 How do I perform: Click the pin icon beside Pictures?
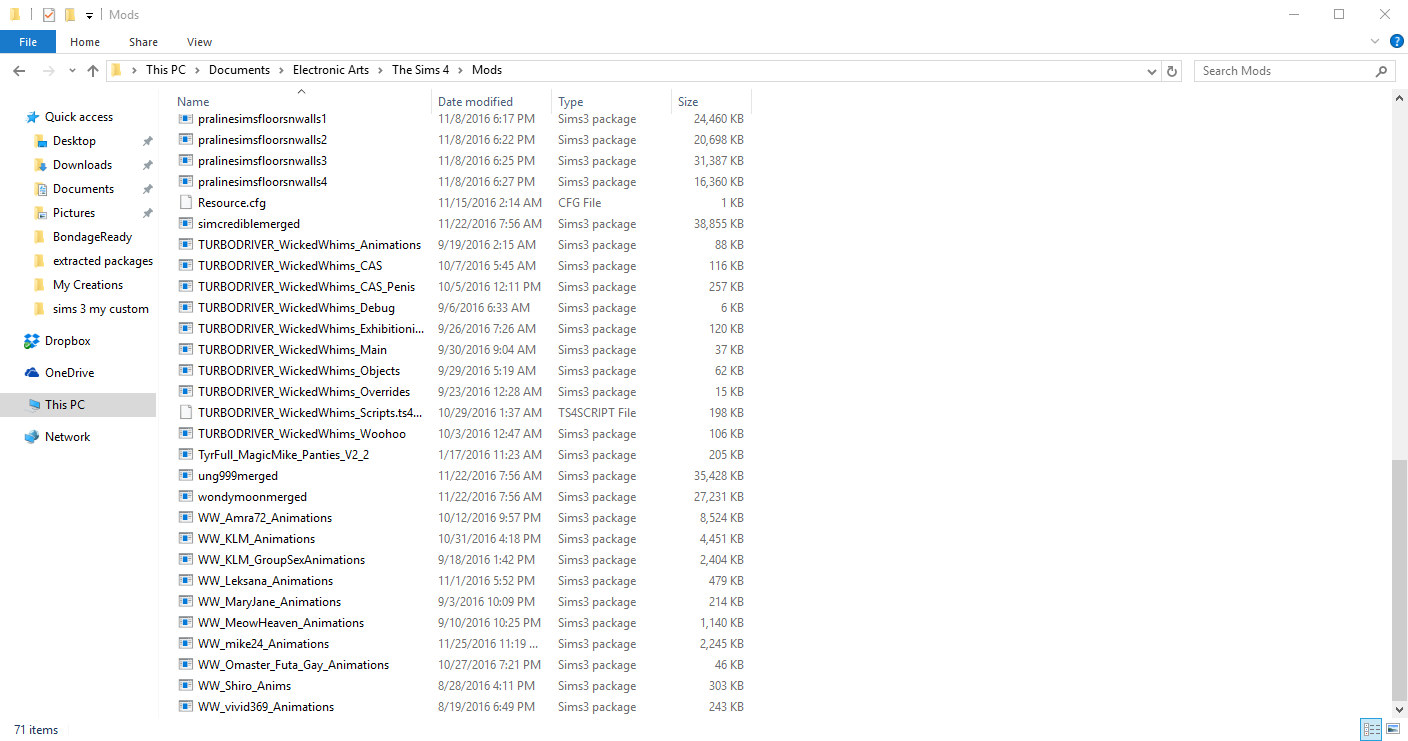(148, 213)
